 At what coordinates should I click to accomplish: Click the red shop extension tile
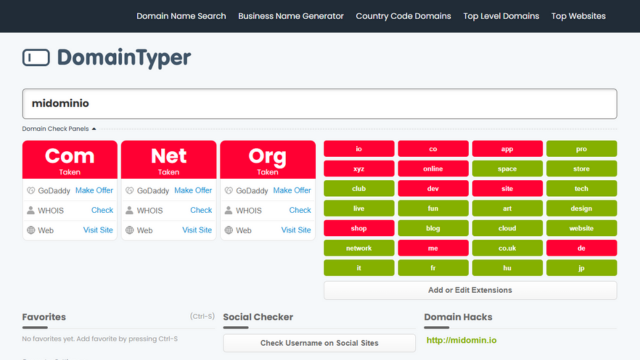(359, 228)
